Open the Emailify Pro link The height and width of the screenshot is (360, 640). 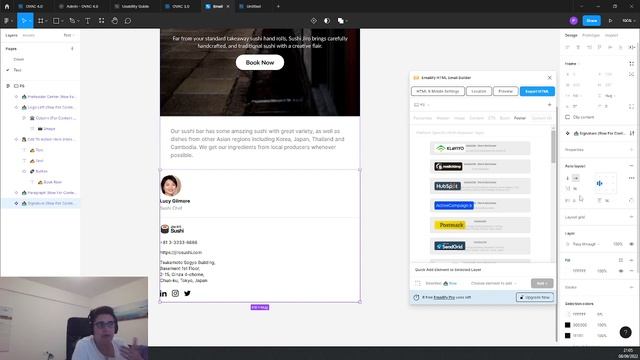[444, 298]
